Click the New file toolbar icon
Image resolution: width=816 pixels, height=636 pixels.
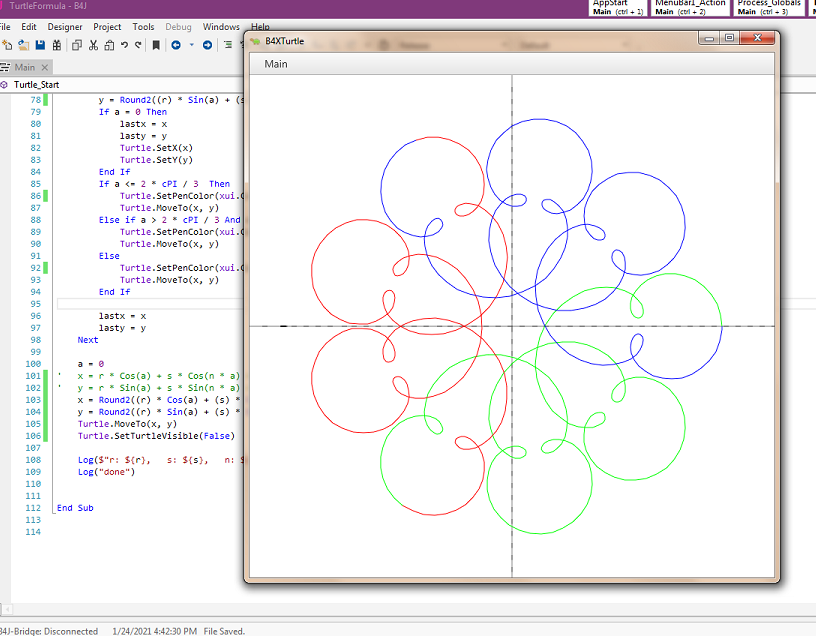coord(6,45)
